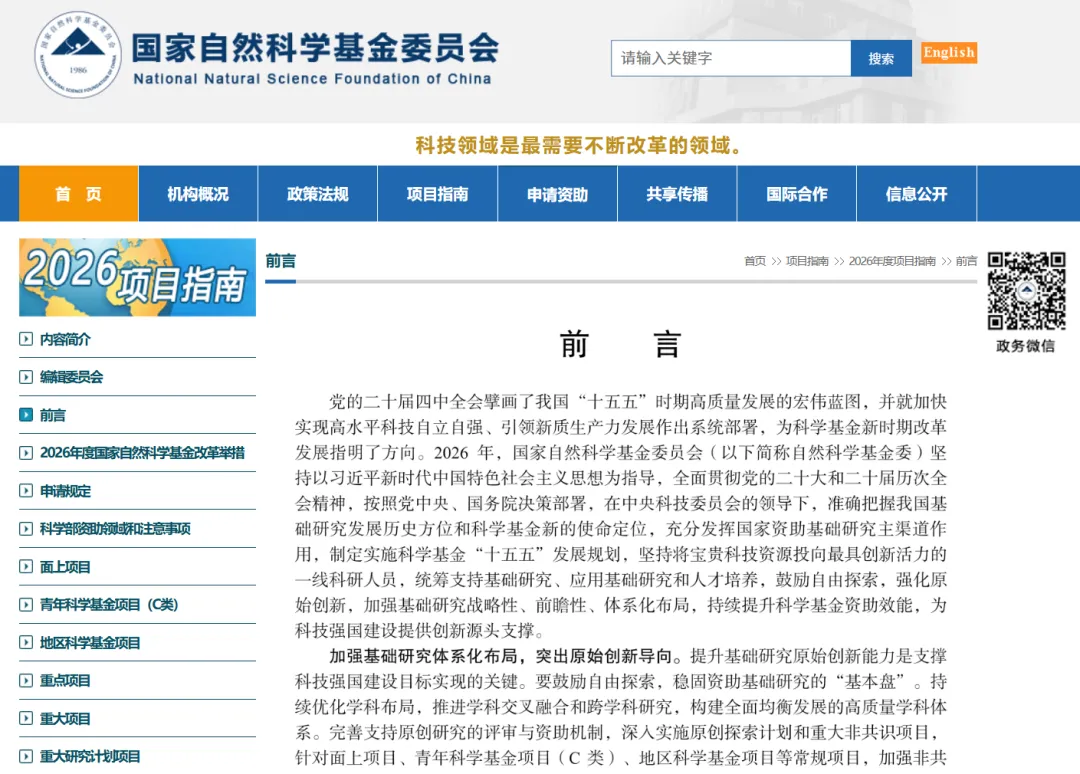Click arrow icon beside 申请规定
The height and width of the screenshot is (774, 1080).
pos(26,490)
